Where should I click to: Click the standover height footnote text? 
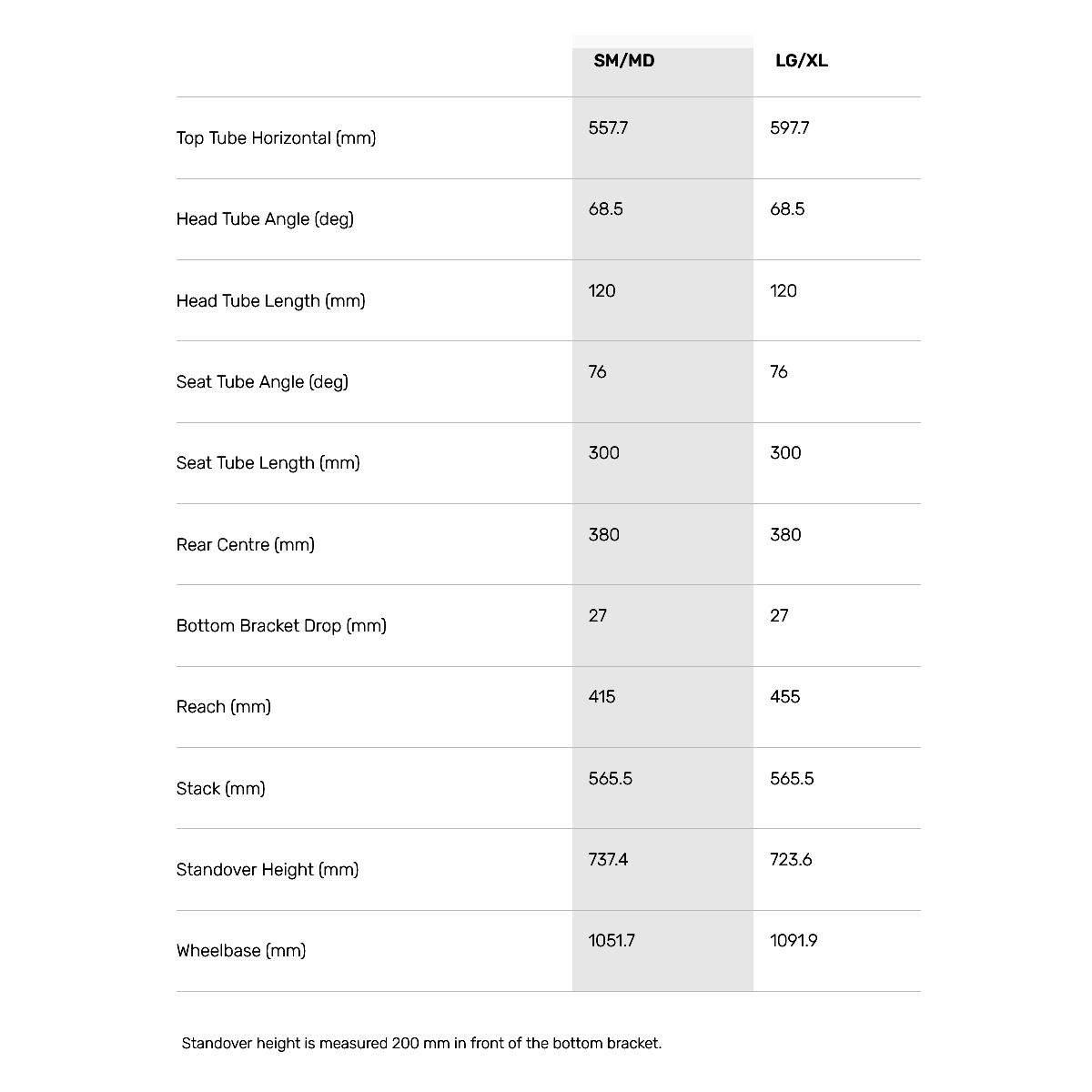click(x=421, y=1044)
